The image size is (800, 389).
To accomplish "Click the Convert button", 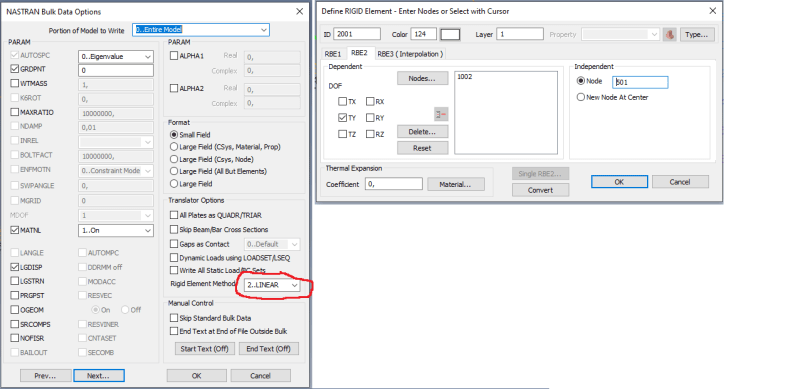I will tap(540, 190).
